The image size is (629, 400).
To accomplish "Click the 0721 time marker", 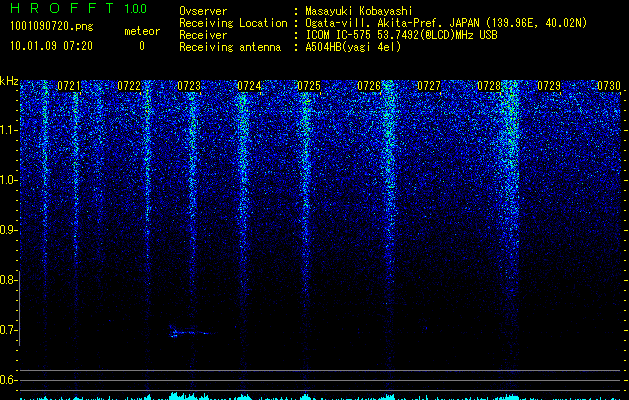I will 69,86.
